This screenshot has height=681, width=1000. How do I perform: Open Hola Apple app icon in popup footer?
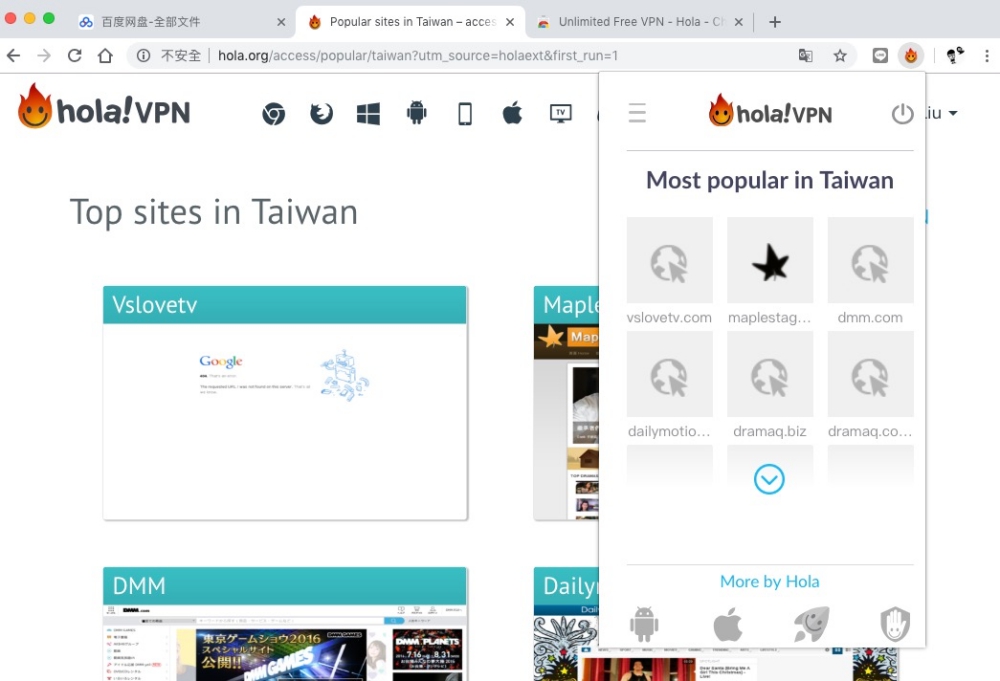728,624
